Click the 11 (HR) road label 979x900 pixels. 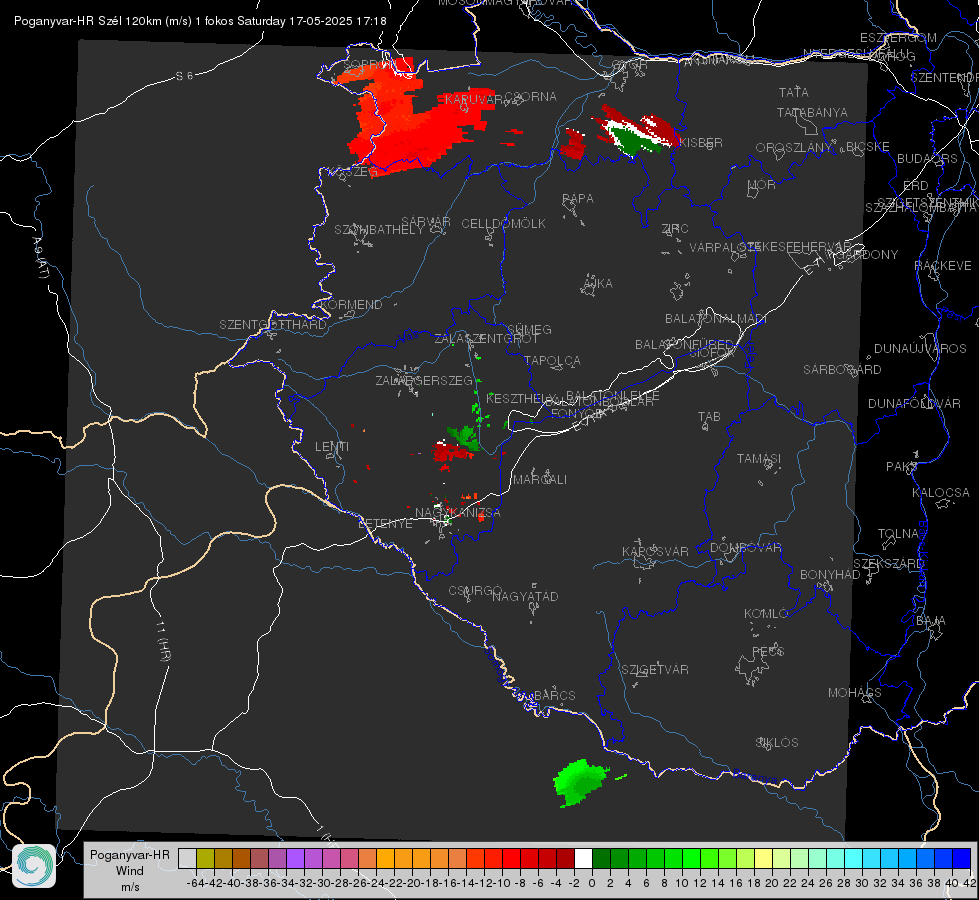coord(162,641)
